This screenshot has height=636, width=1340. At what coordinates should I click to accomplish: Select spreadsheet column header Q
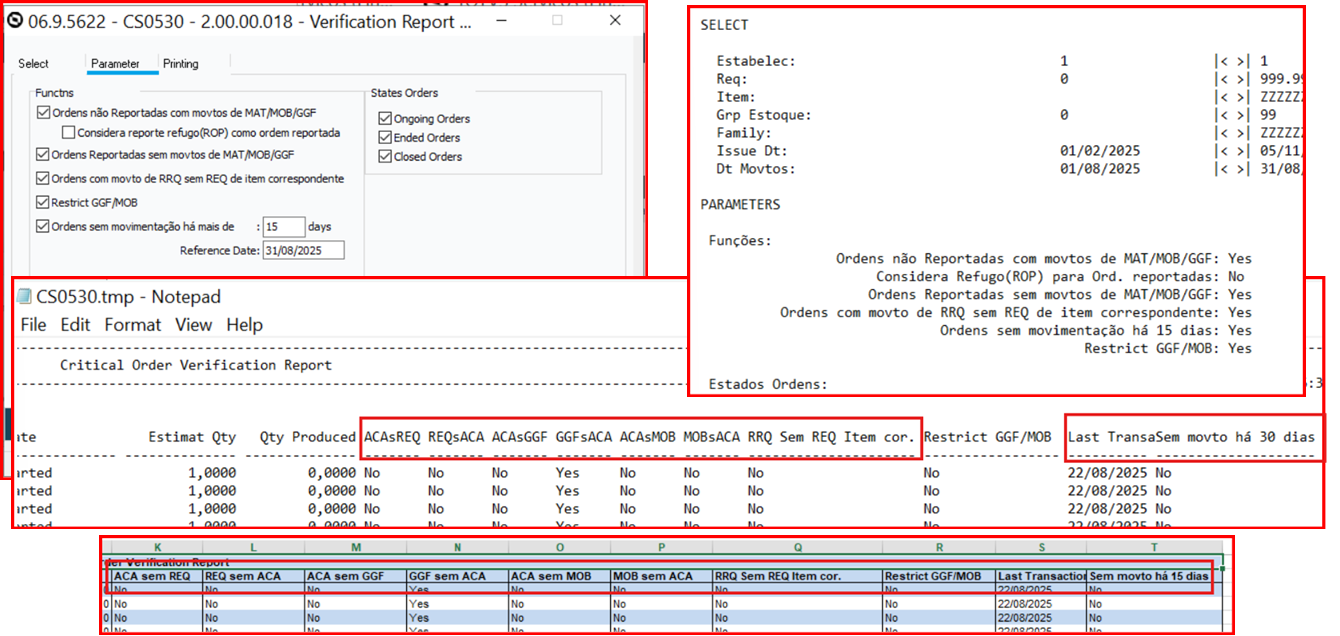pos(798,549)
